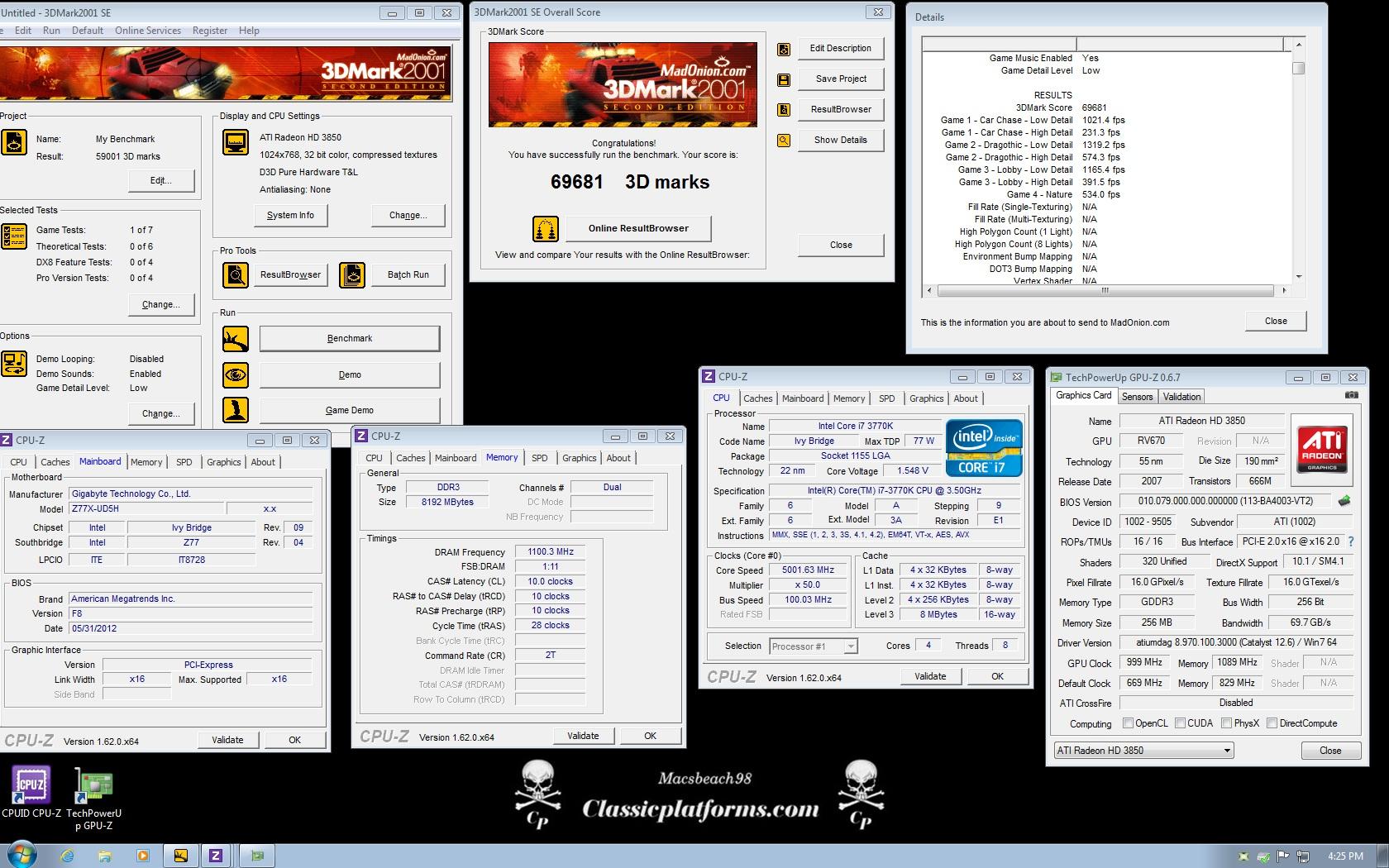Screen dimensions: 1389x868
Task: Click the motherboard model Z77X-UD5H field
Action: [146, 508]
